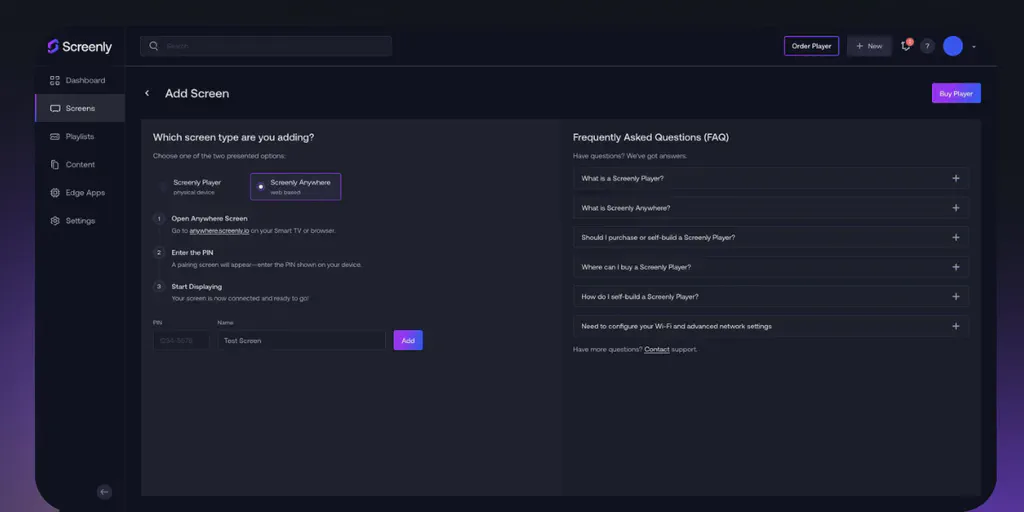This screenshot has height=512, width=1024.
Task: Click the back arrow beside Add Screen
Action: [x=147, y=93]
